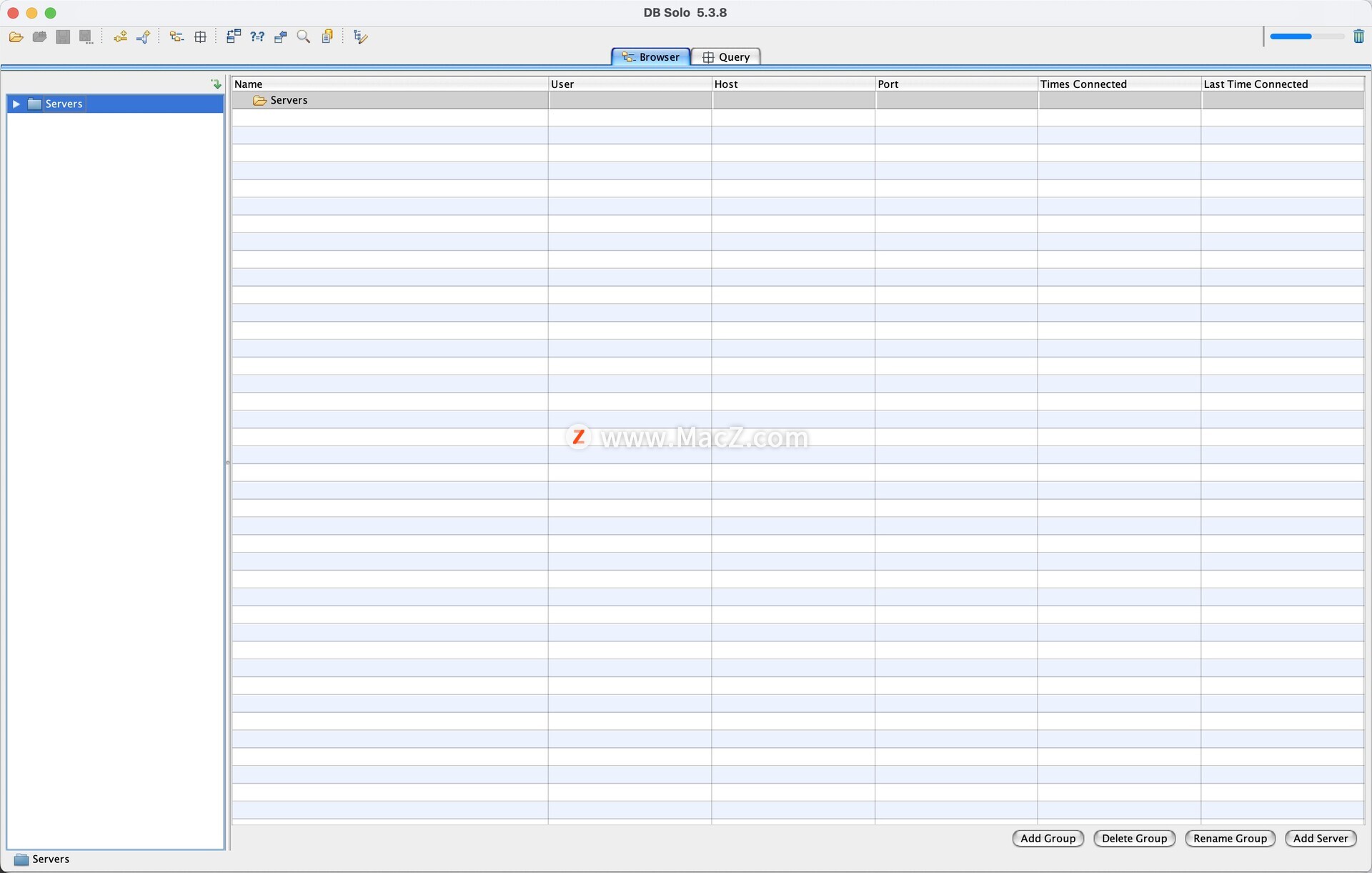The width and height of the screenshot is (1372, 873).
Task: Click the yellow folder icon beside Servers row
Action: pos(259,101)
